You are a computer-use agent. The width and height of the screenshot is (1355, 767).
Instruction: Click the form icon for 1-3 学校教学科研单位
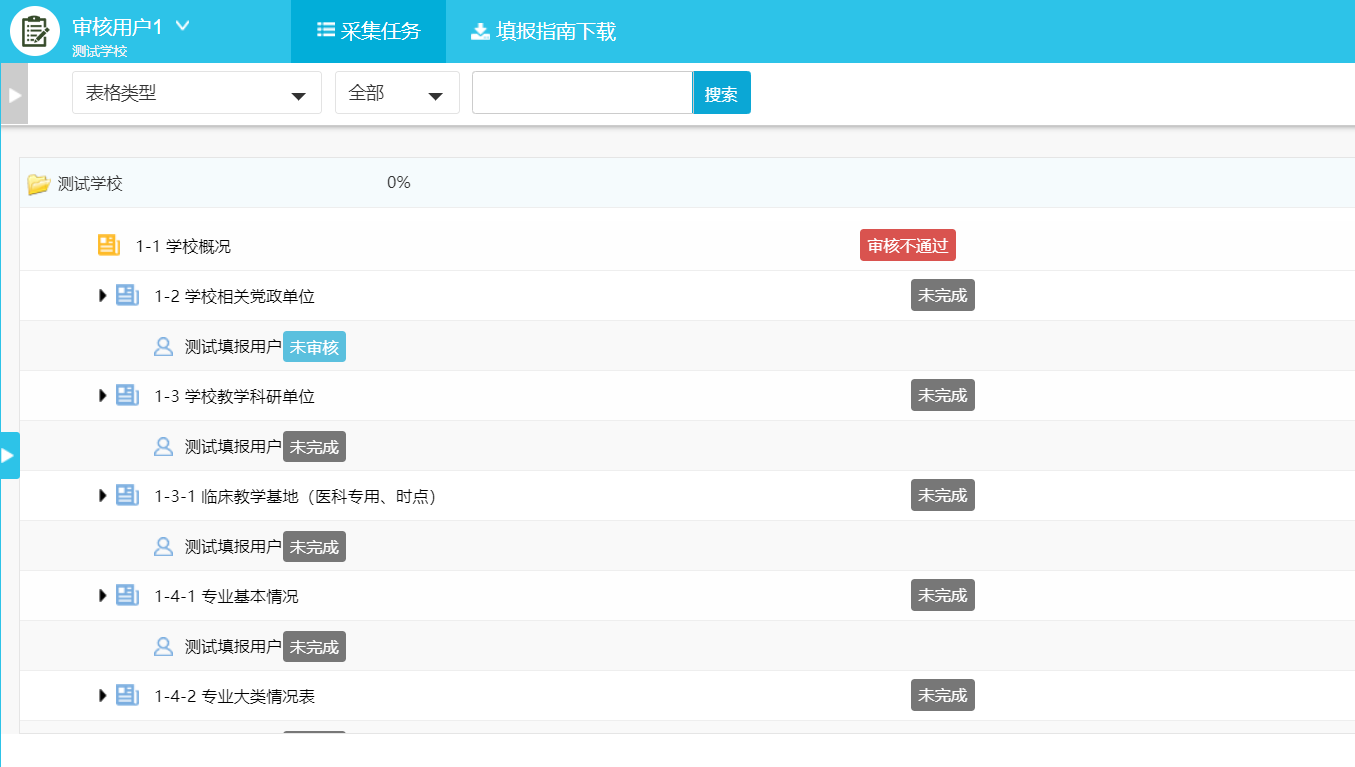tap(127, 395)
